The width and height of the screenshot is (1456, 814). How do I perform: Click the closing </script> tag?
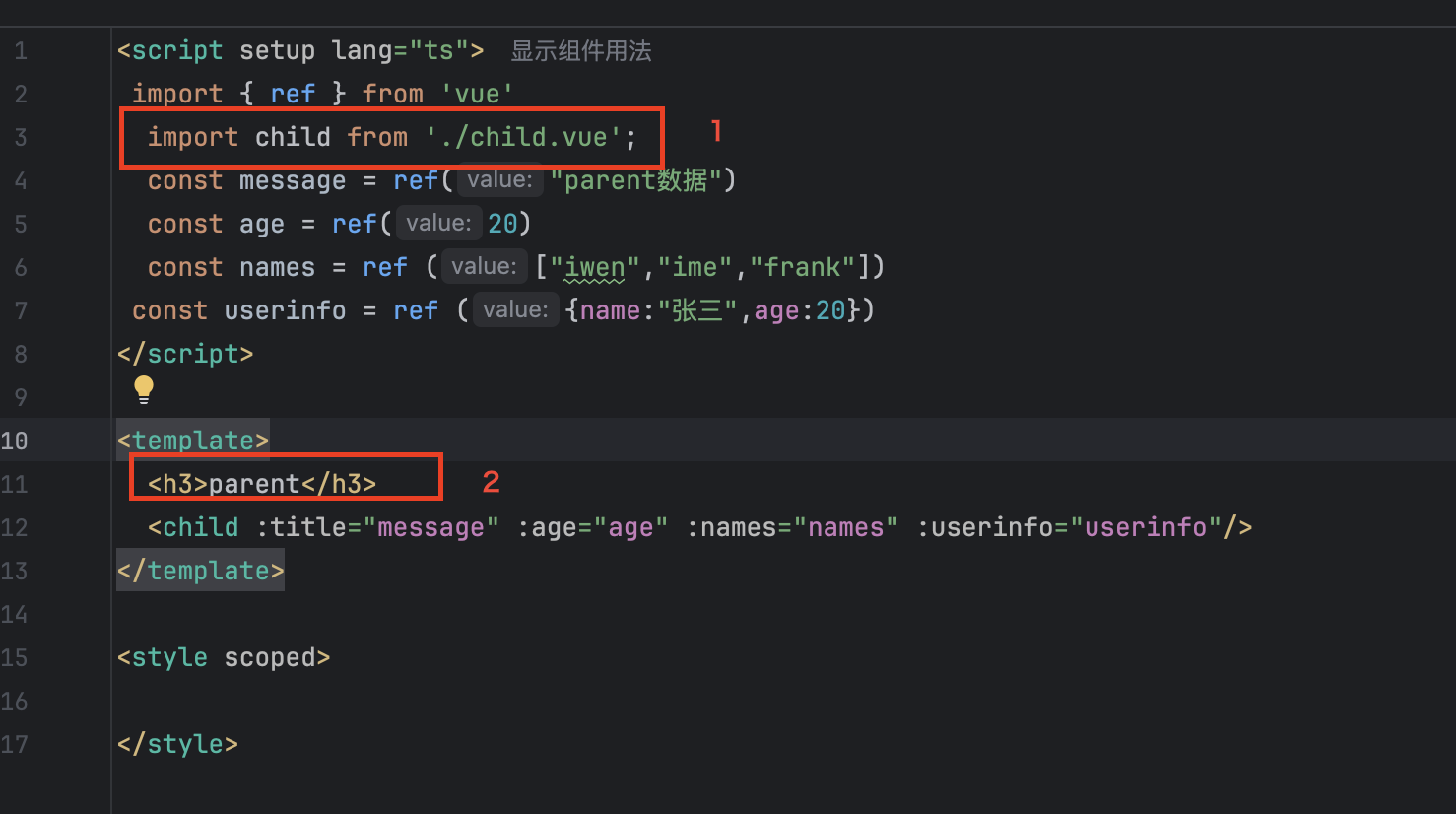coord(185,354)
